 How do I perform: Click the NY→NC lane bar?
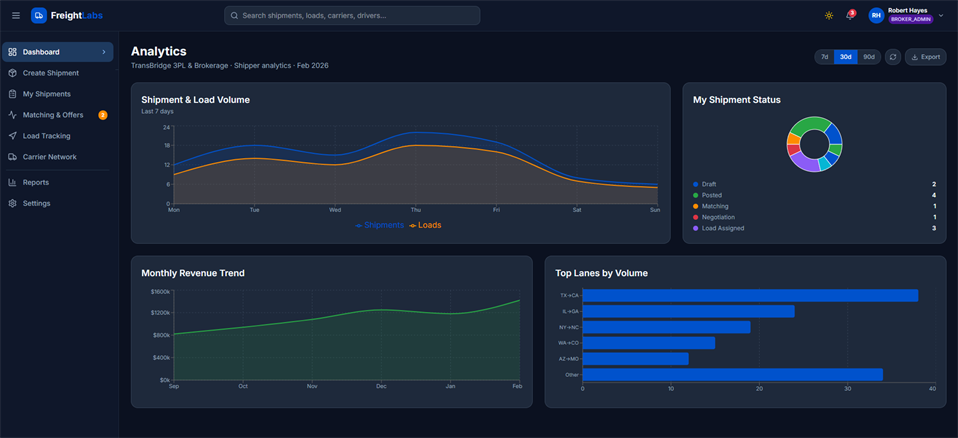point(667,327)
